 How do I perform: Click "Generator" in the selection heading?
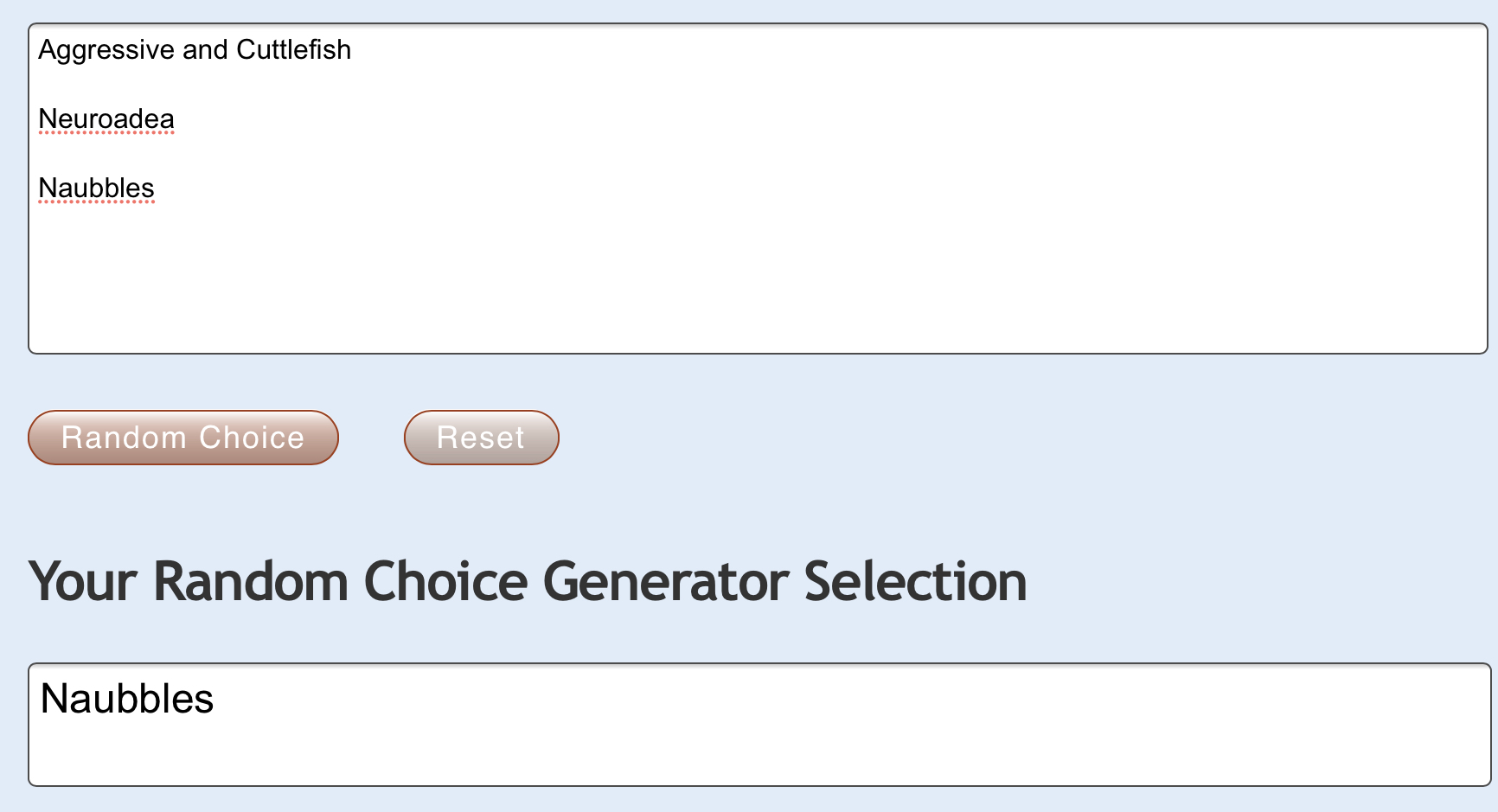click(665, 581)
